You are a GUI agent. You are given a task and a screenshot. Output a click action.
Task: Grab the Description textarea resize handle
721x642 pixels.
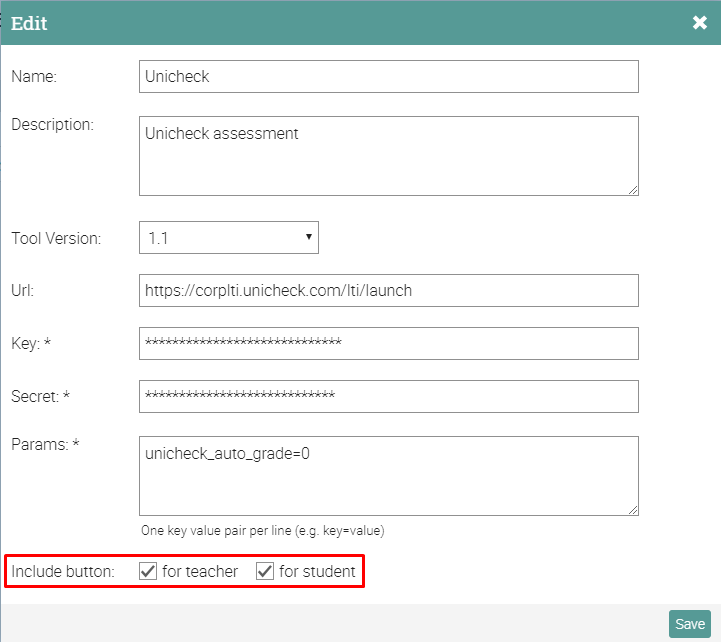tap(633, 190)
